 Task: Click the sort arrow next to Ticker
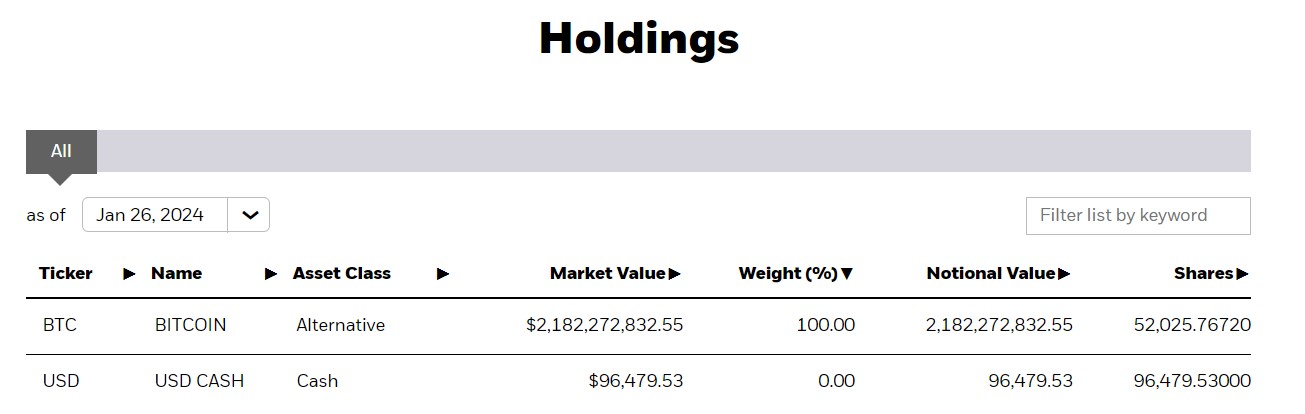tap(129, 274)
